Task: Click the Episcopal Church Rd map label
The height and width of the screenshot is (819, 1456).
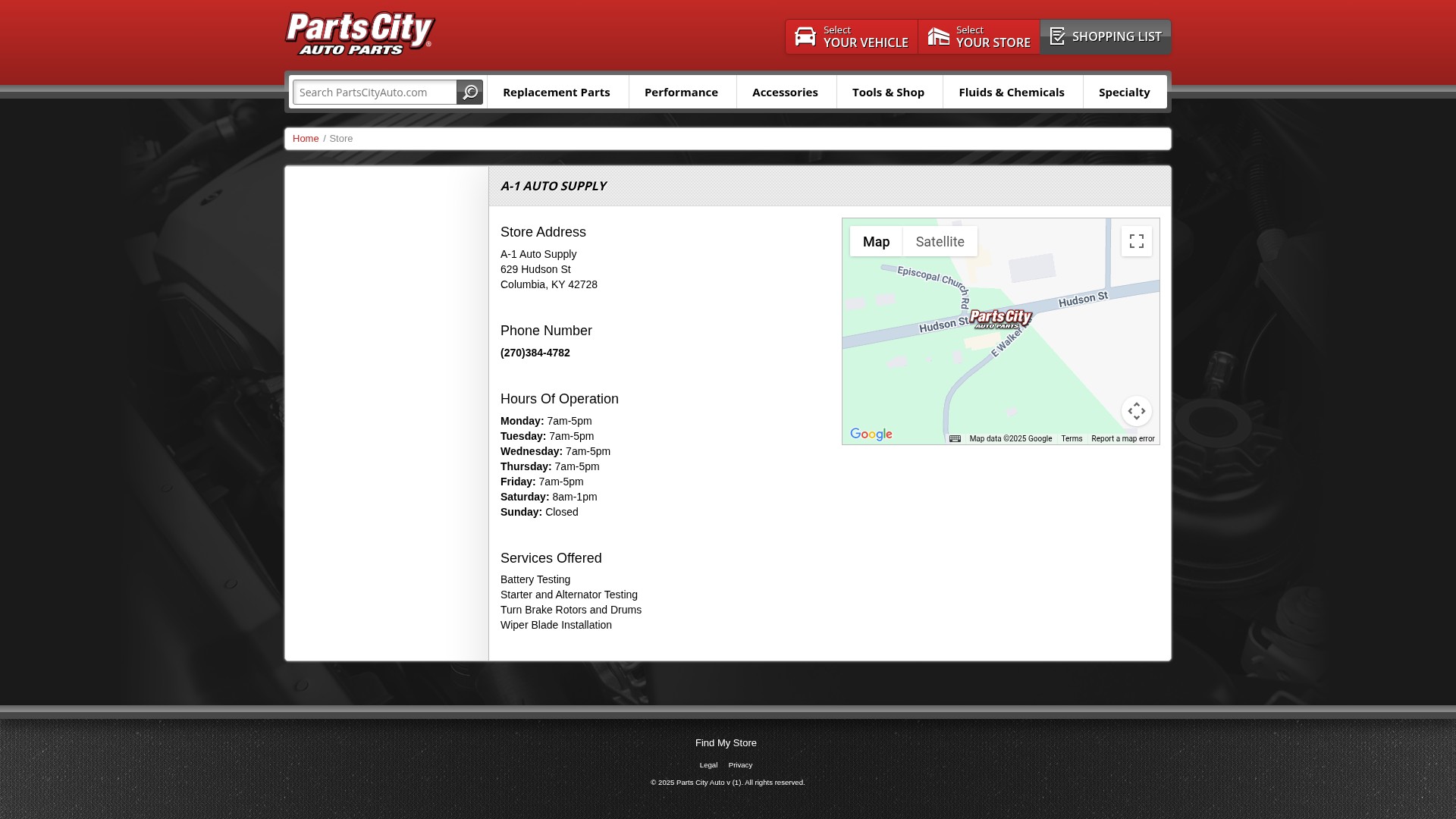Action: tap(934, 286)
